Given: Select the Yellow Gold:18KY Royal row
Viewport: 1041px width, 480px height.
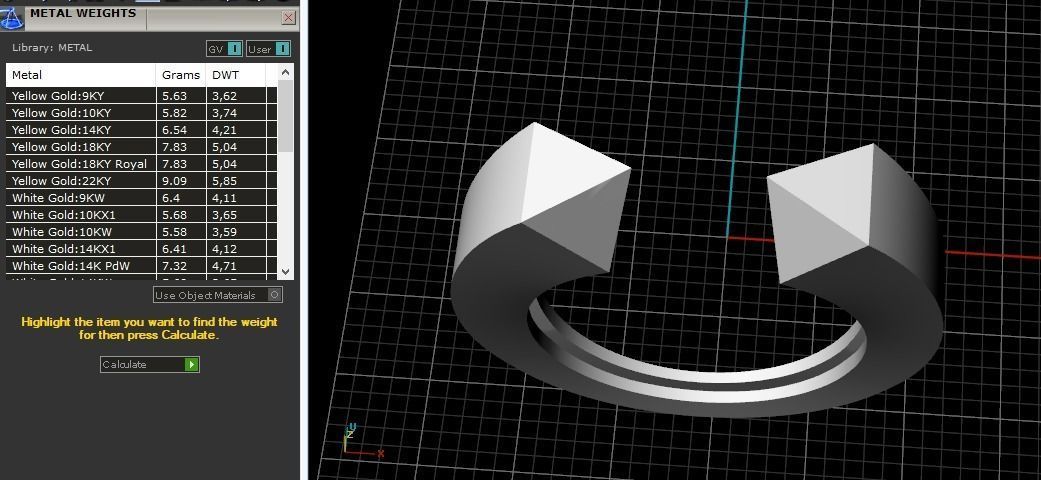Looking at the screenshot, I should 141,163.
